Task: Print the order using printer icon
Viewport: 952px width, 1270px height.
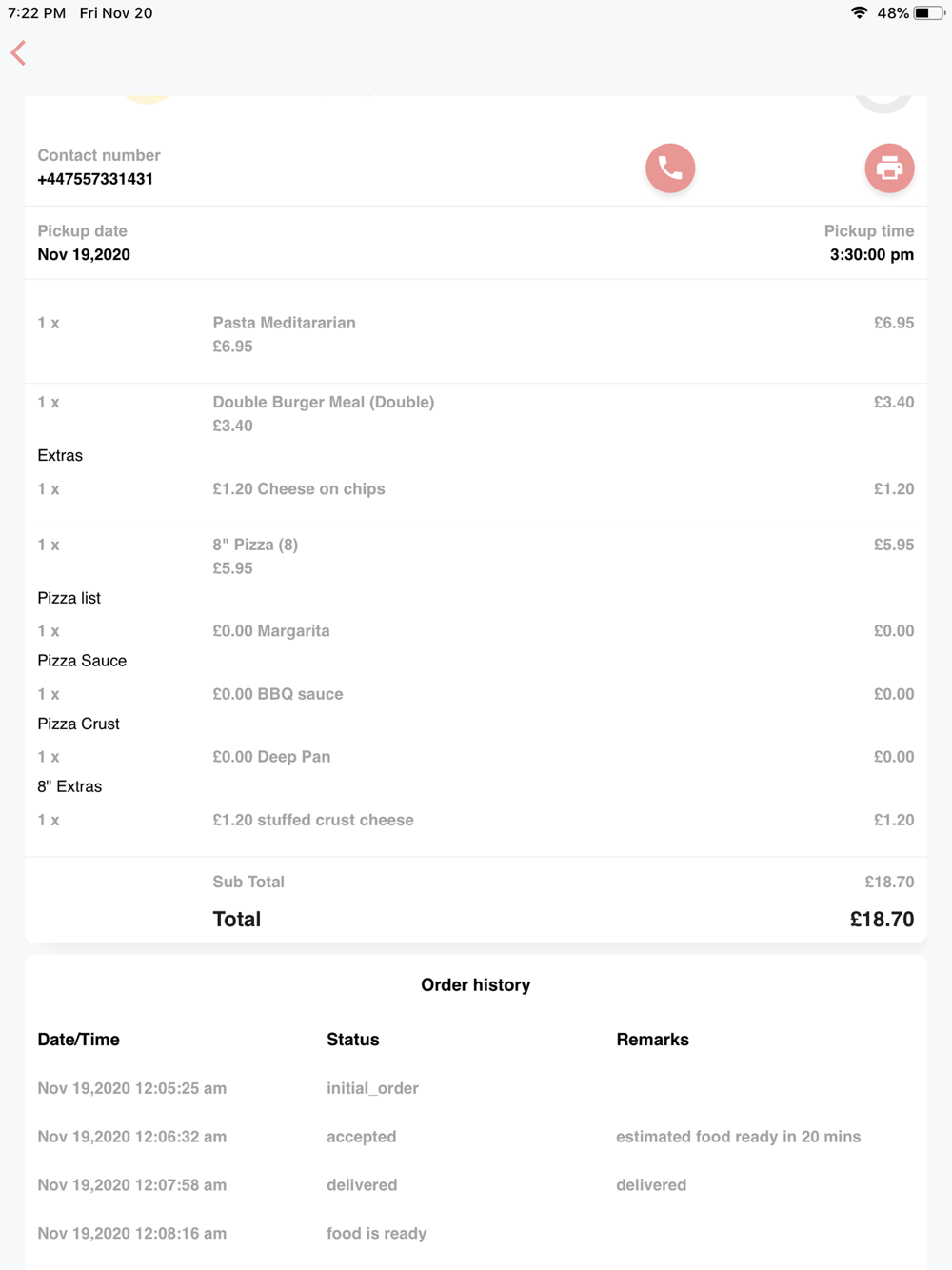Action: 889,169
